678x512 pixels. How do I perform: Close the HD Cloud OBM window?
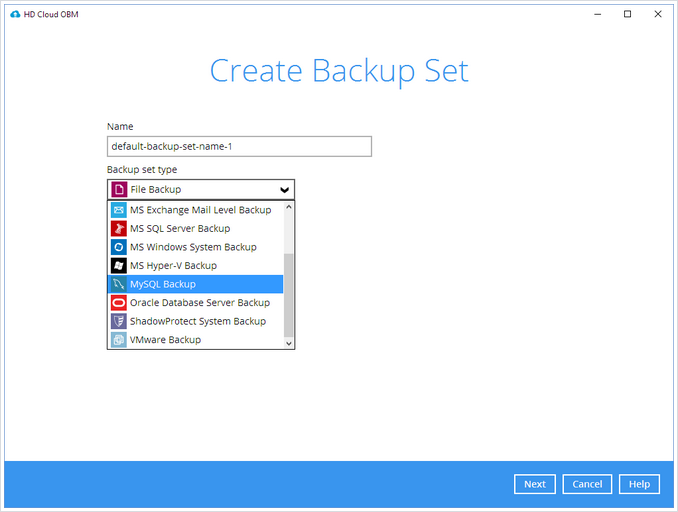tap(658, 14)
